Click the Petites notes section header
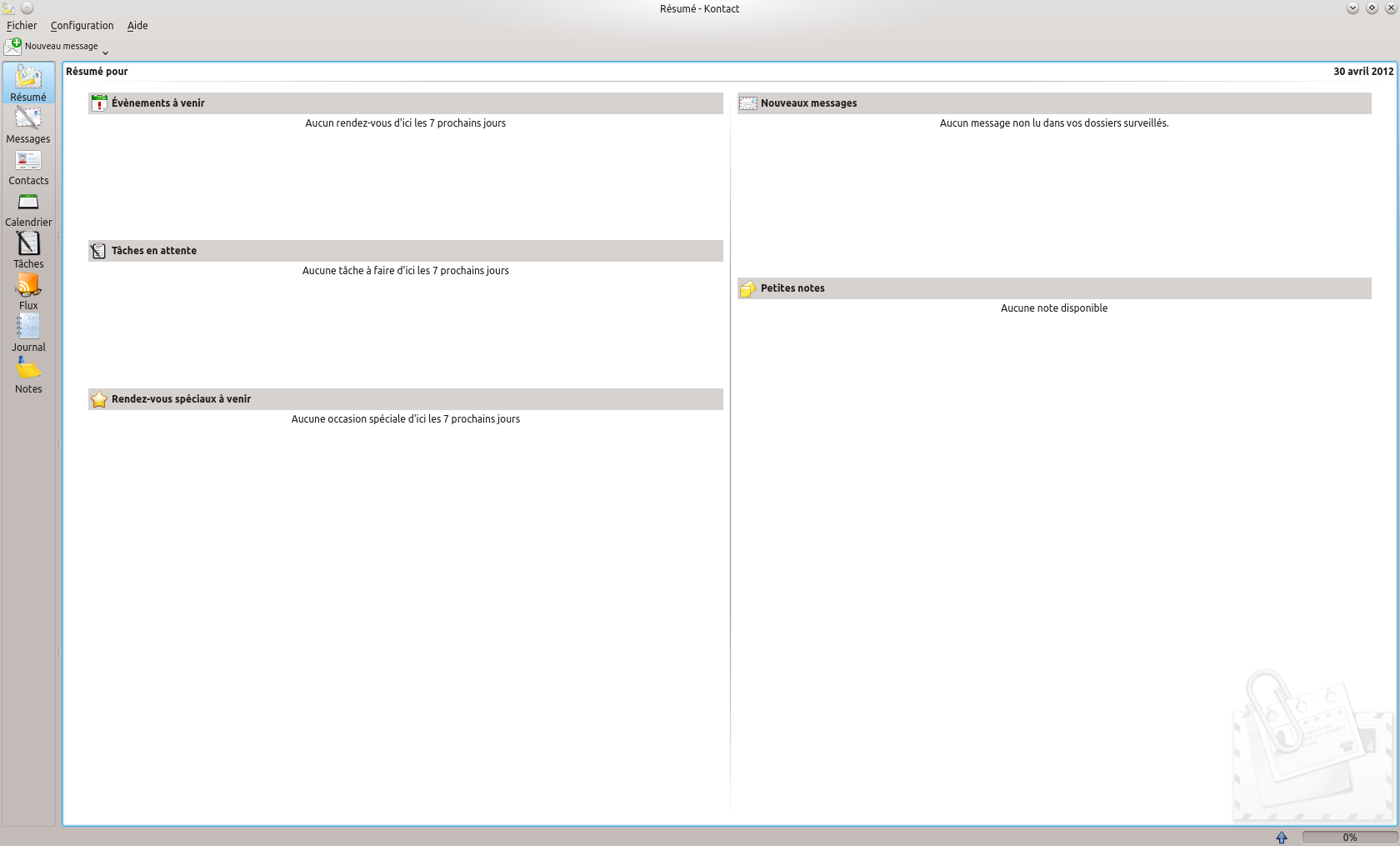Screen dimensions: 1400x846 coord(792,288)
